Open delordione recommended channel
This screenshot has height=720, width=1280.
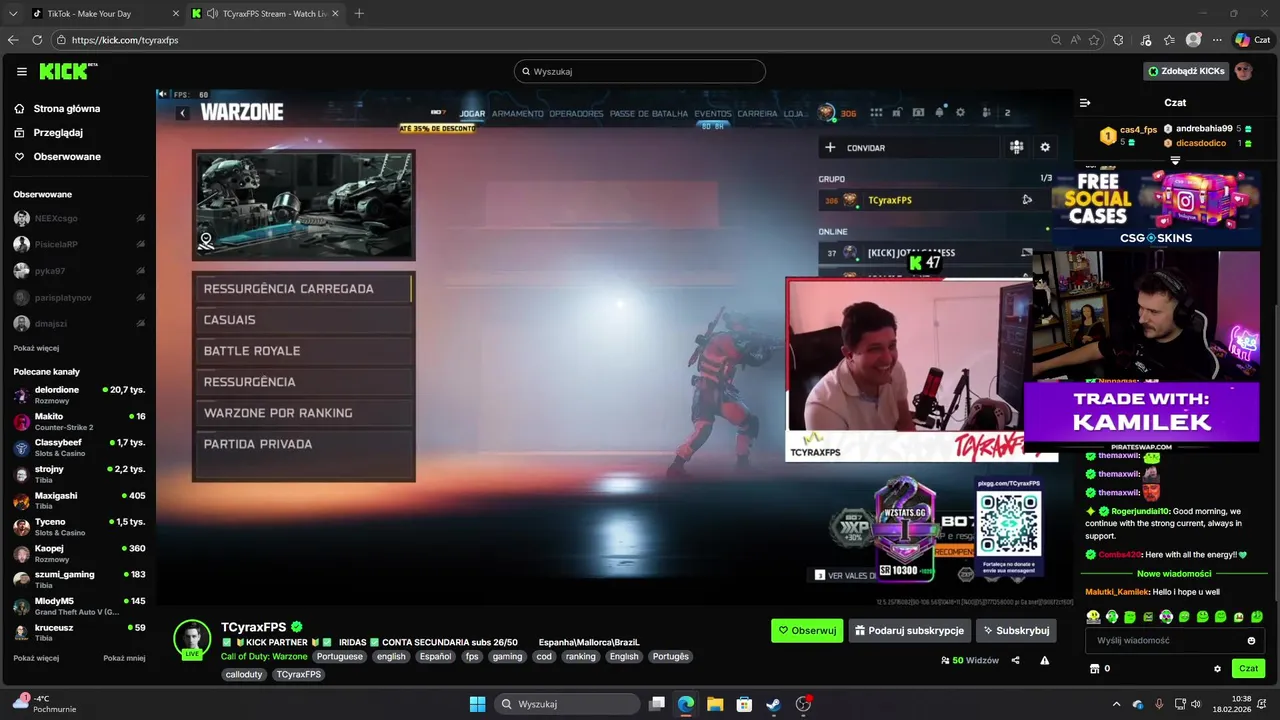pos(80,394)
